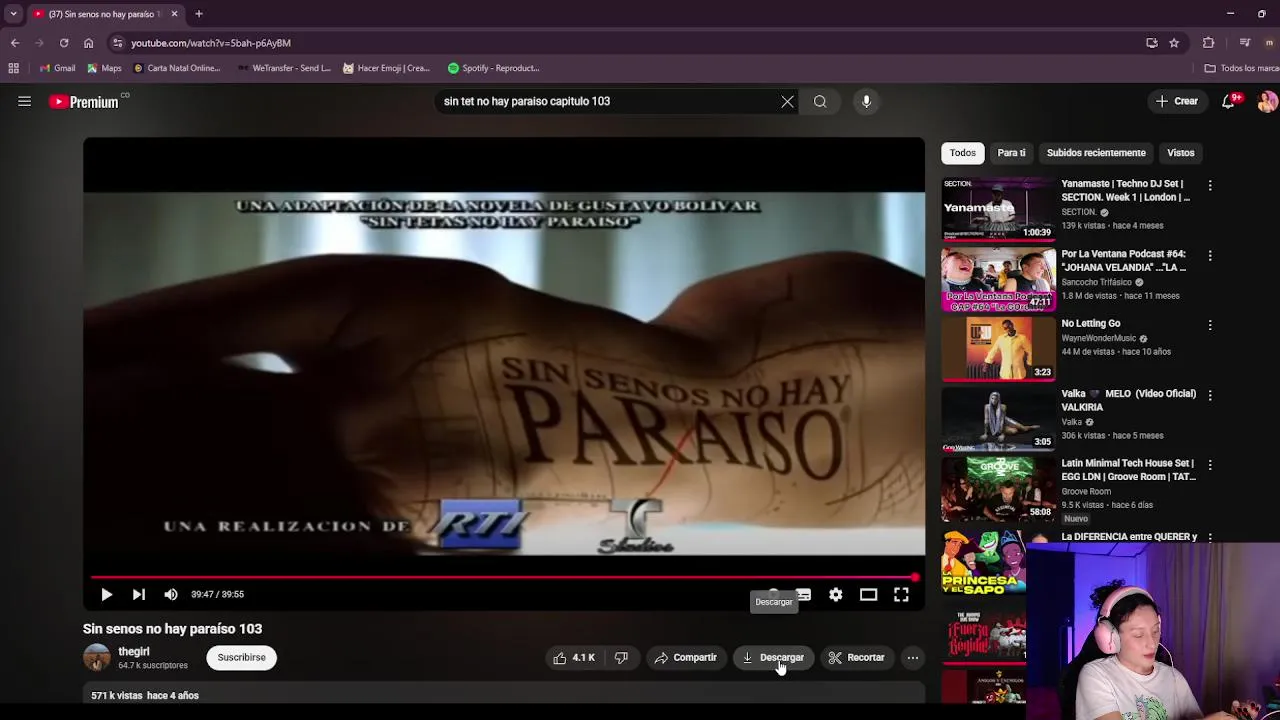
Task: Play the video
Action: (x=106, y=594)
